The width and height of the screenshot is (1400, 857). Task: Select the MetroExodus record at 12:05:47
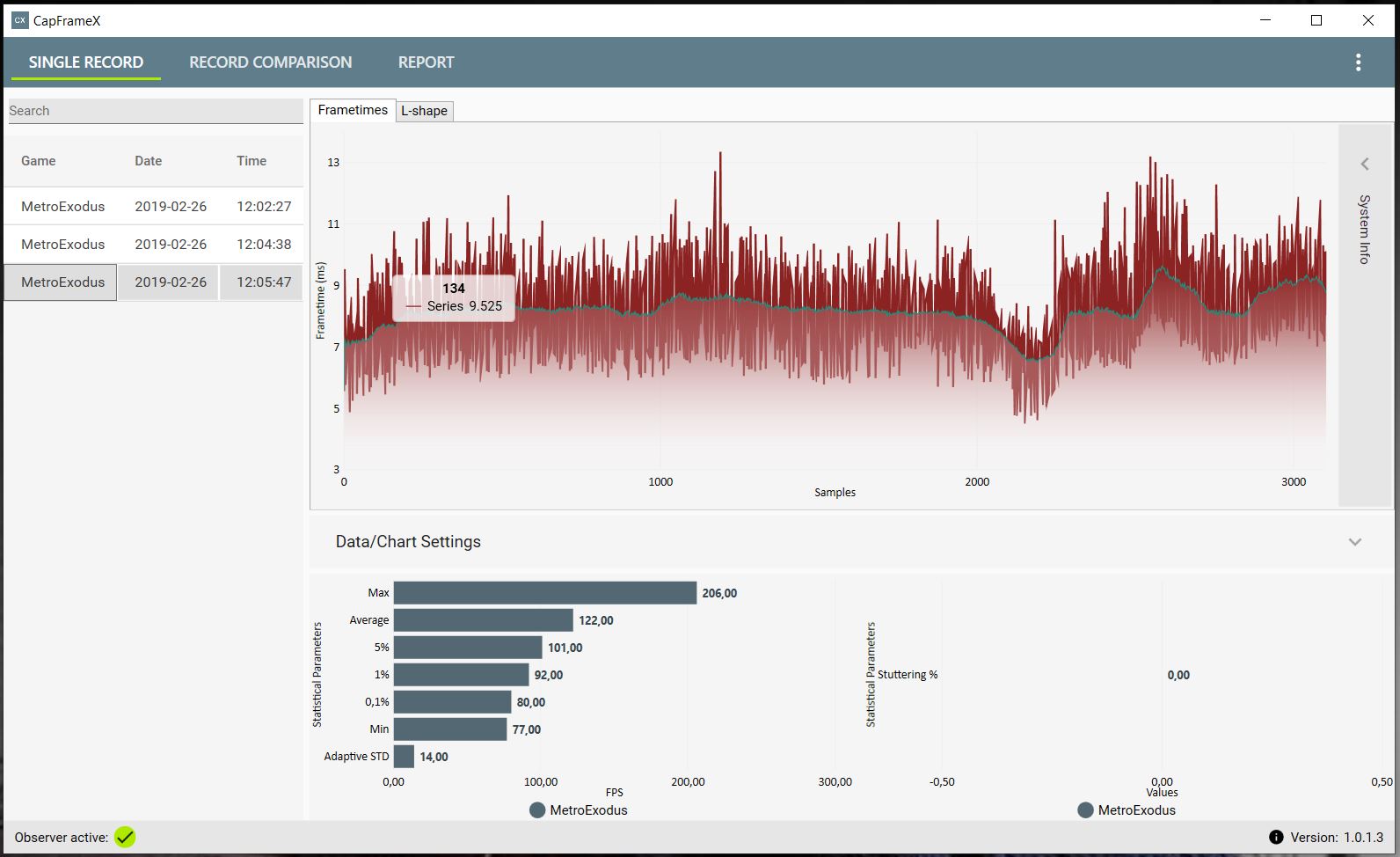[x=154, y=282]
